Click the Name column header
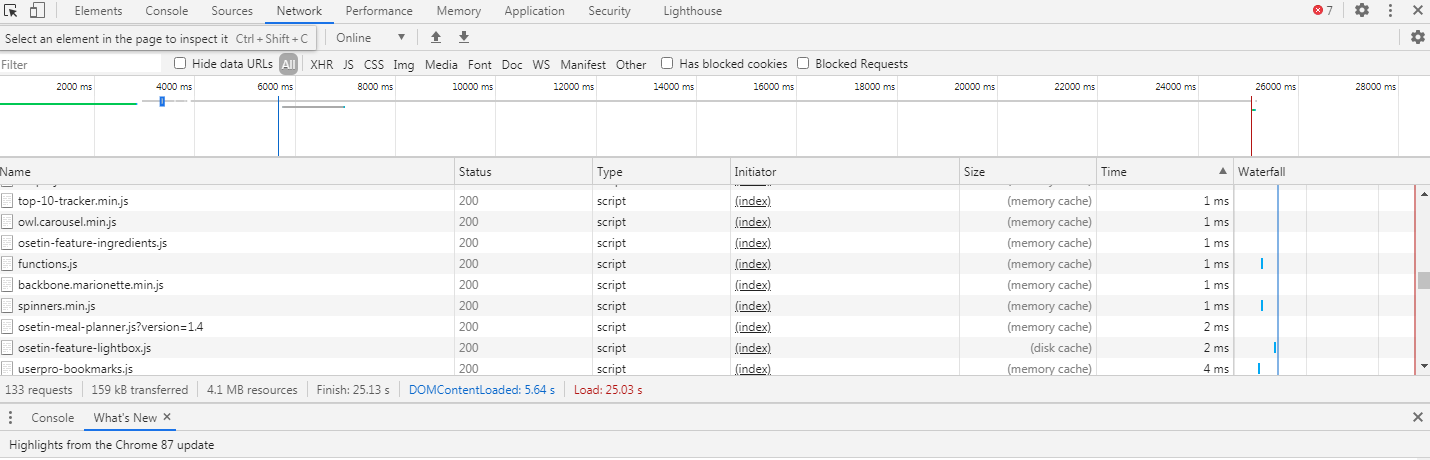The width and height of the screenshot is (1430, 460). pyautogui.click(x=227, y=172)
